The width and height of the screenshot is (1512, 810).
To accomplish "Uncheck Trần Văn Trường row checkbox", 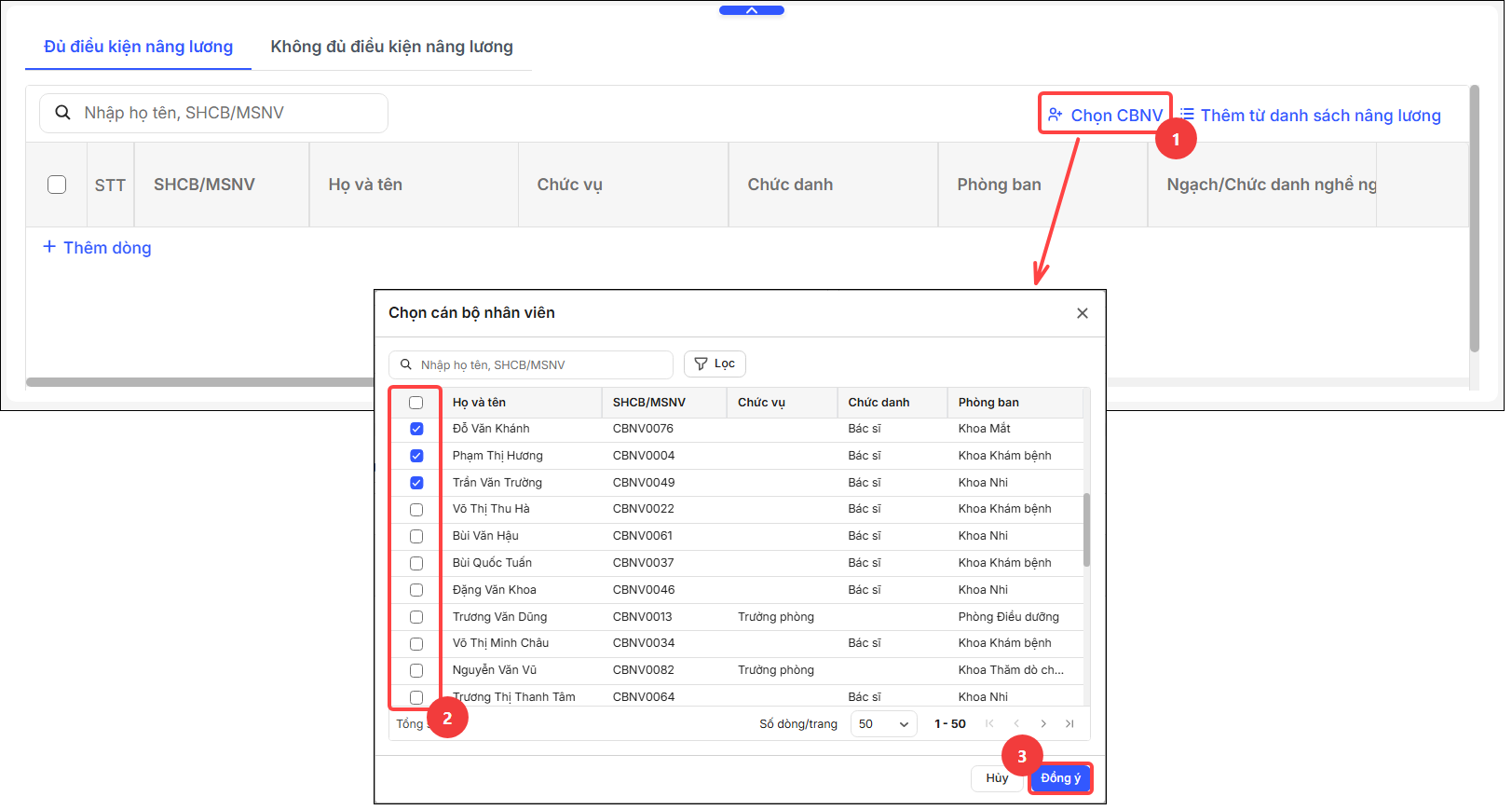I will (416, 483).
